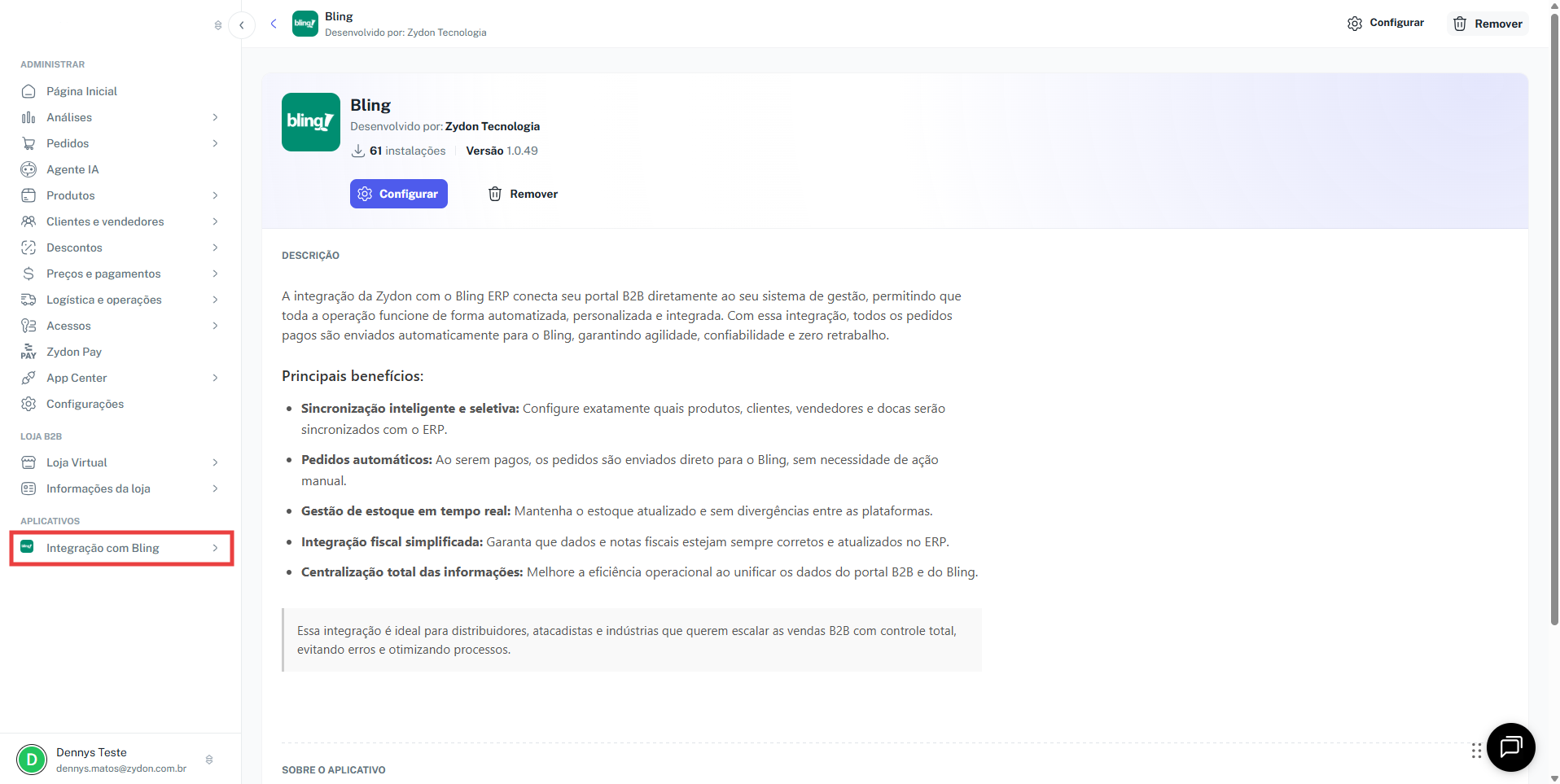Click the Agente IA sidebar icon
Viewport: 1560px width, 784px height.
click(x=28, y=169)
